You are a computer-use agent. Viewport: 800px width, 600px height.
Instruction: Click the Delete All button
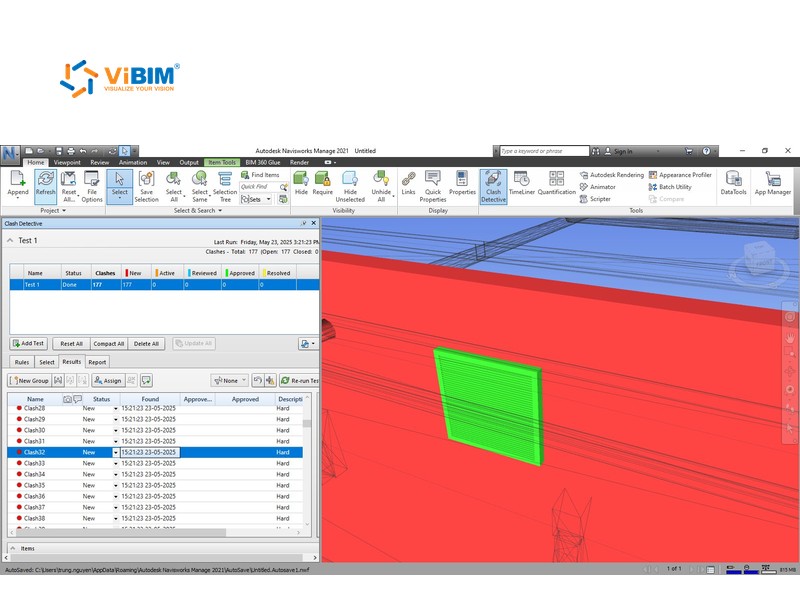click(x=146, y=343)
